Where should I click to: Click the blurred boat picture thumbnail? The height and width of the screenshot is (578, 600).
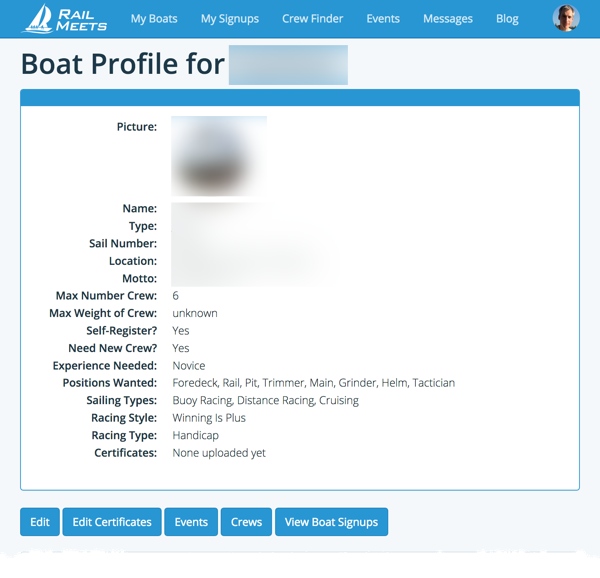(219, 155)
